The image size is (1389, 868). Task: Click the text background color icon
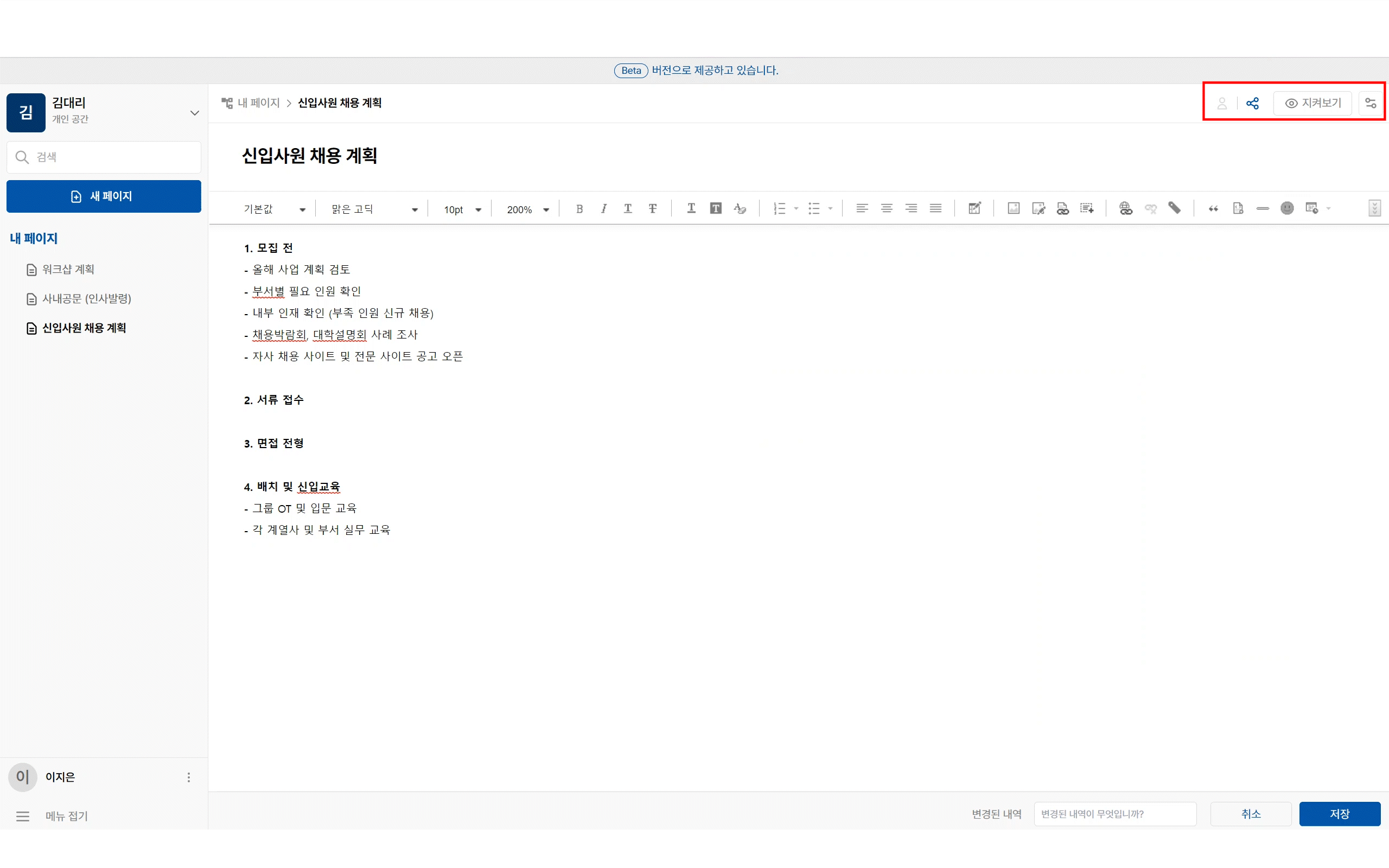(715, 209)
